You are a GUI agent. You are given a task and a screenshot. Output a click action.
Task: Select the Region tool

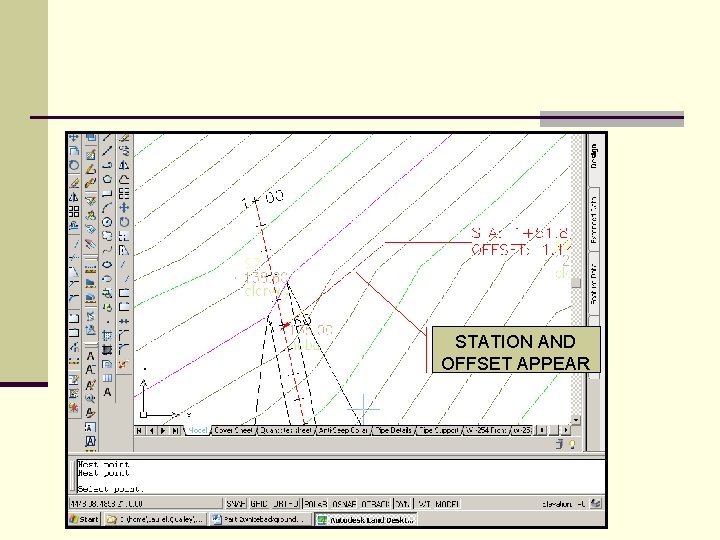pos(107,364)
